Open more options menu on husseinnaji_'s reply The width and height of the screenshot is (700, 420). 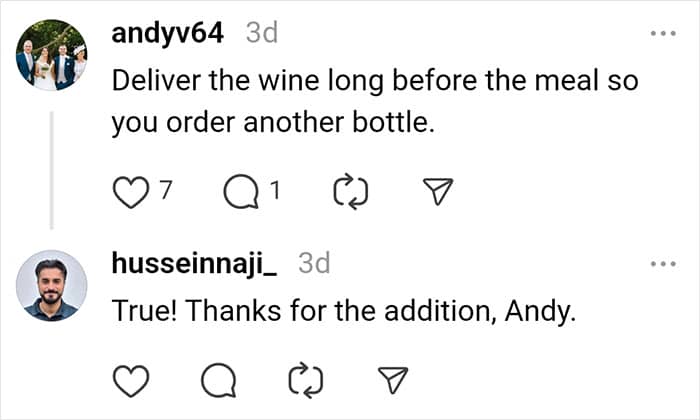click(662, 264)
